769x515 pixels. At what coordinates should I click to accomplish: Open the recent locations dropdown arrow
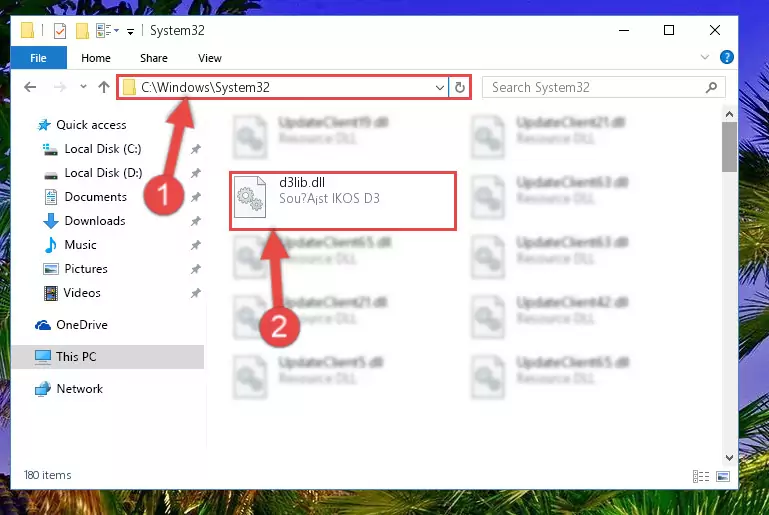coord(83,87)
